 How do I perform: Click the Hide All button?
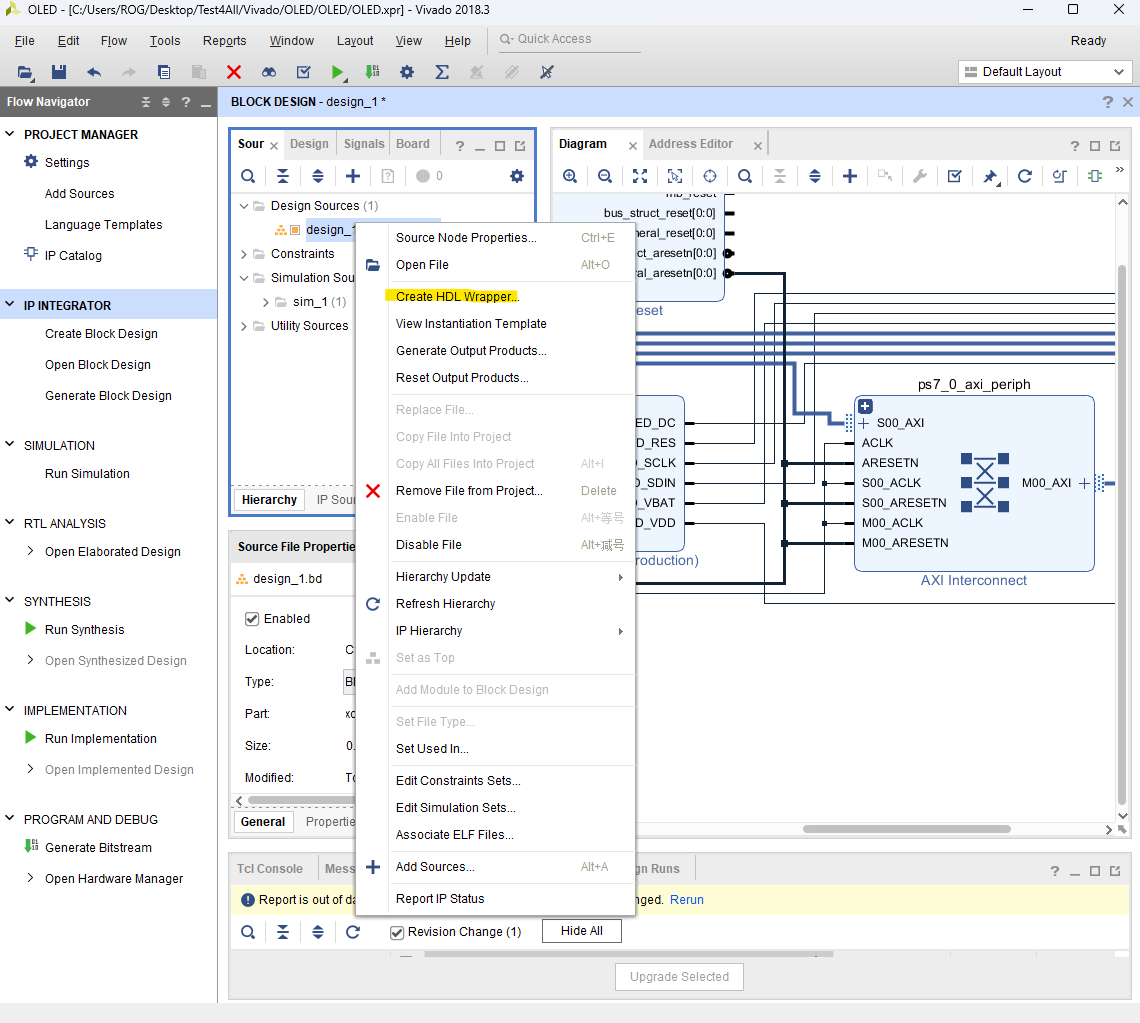click(x=582, y=931)
